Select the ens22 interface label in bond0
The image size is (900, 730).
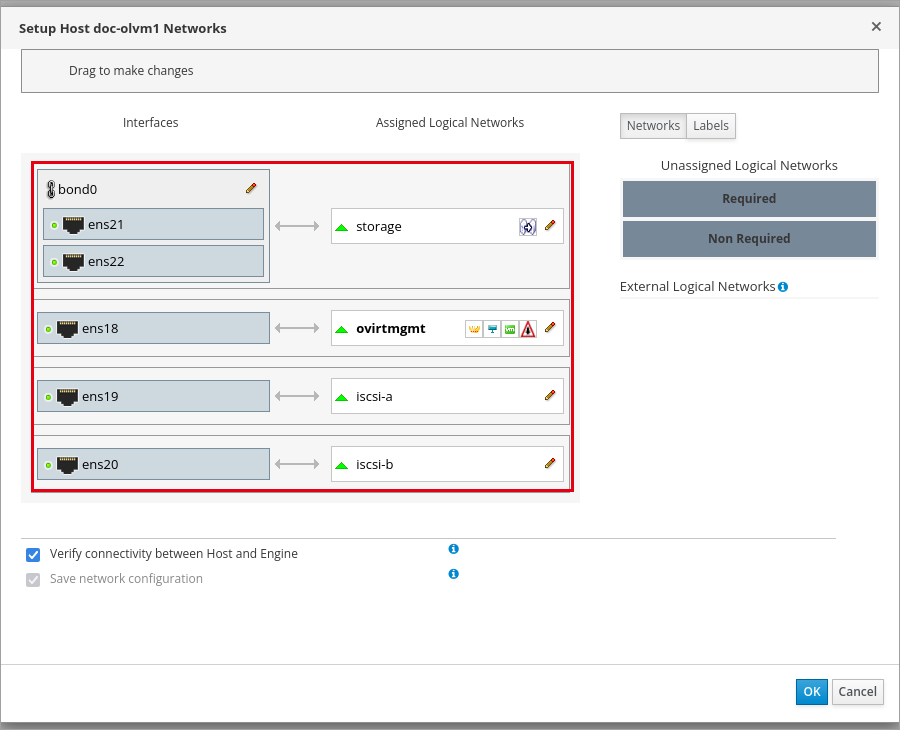coord(106,262)
